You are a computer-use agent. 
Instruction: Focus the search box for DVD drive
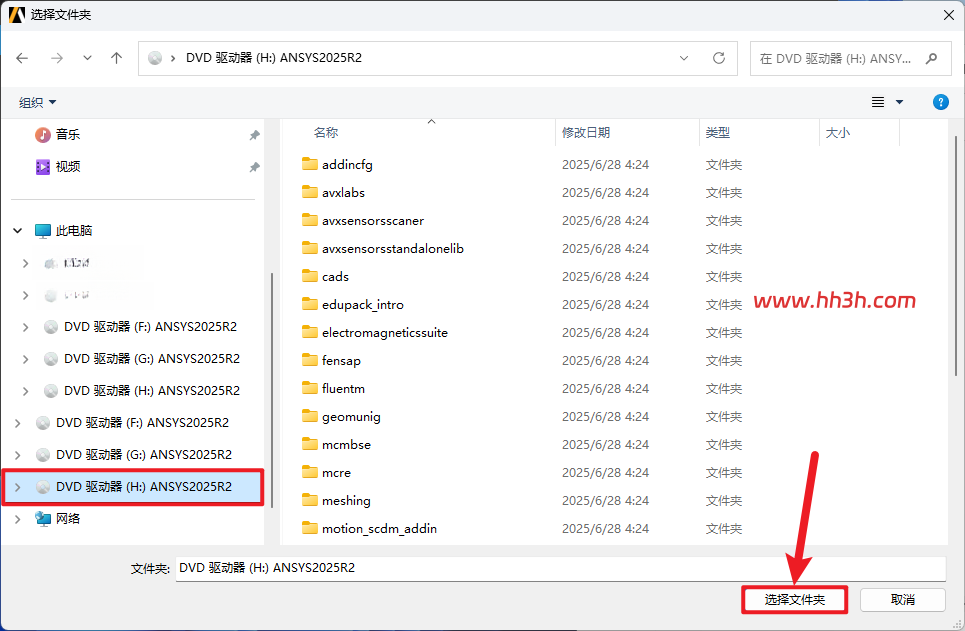point(851,58)
